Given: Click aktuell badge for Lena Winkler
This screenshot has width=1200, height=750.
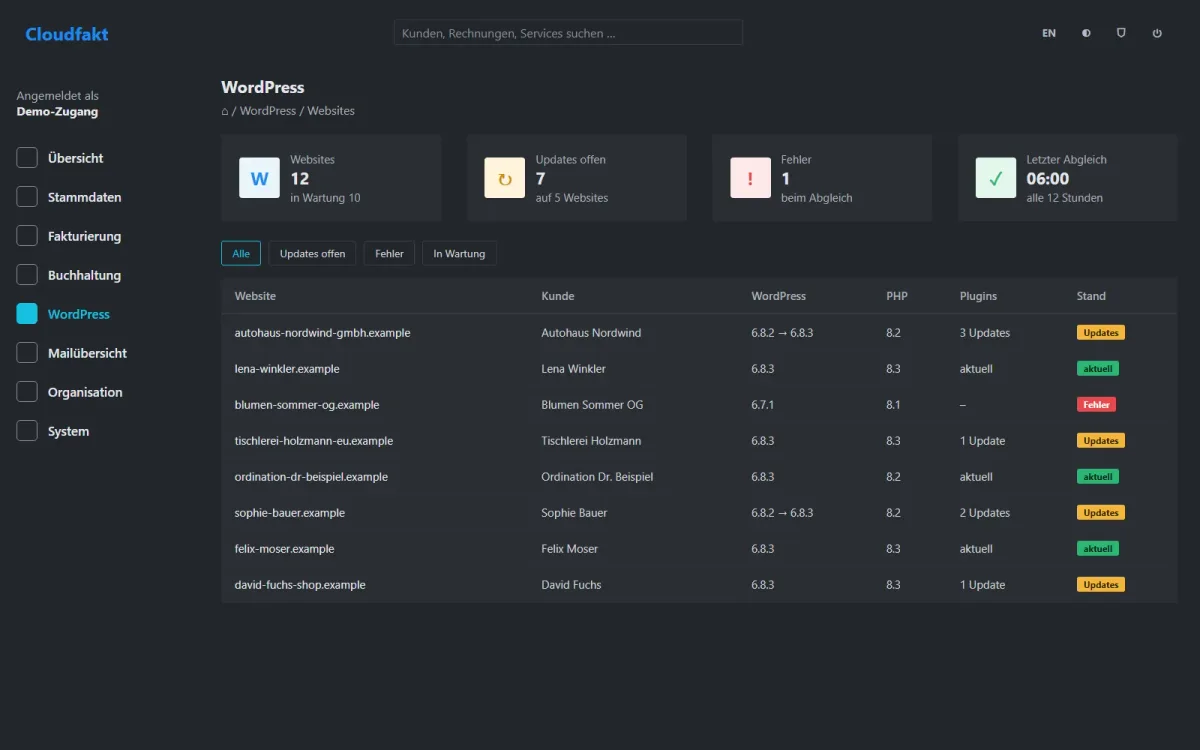Looking at the screenshot, I should (x=1098, y=368).
